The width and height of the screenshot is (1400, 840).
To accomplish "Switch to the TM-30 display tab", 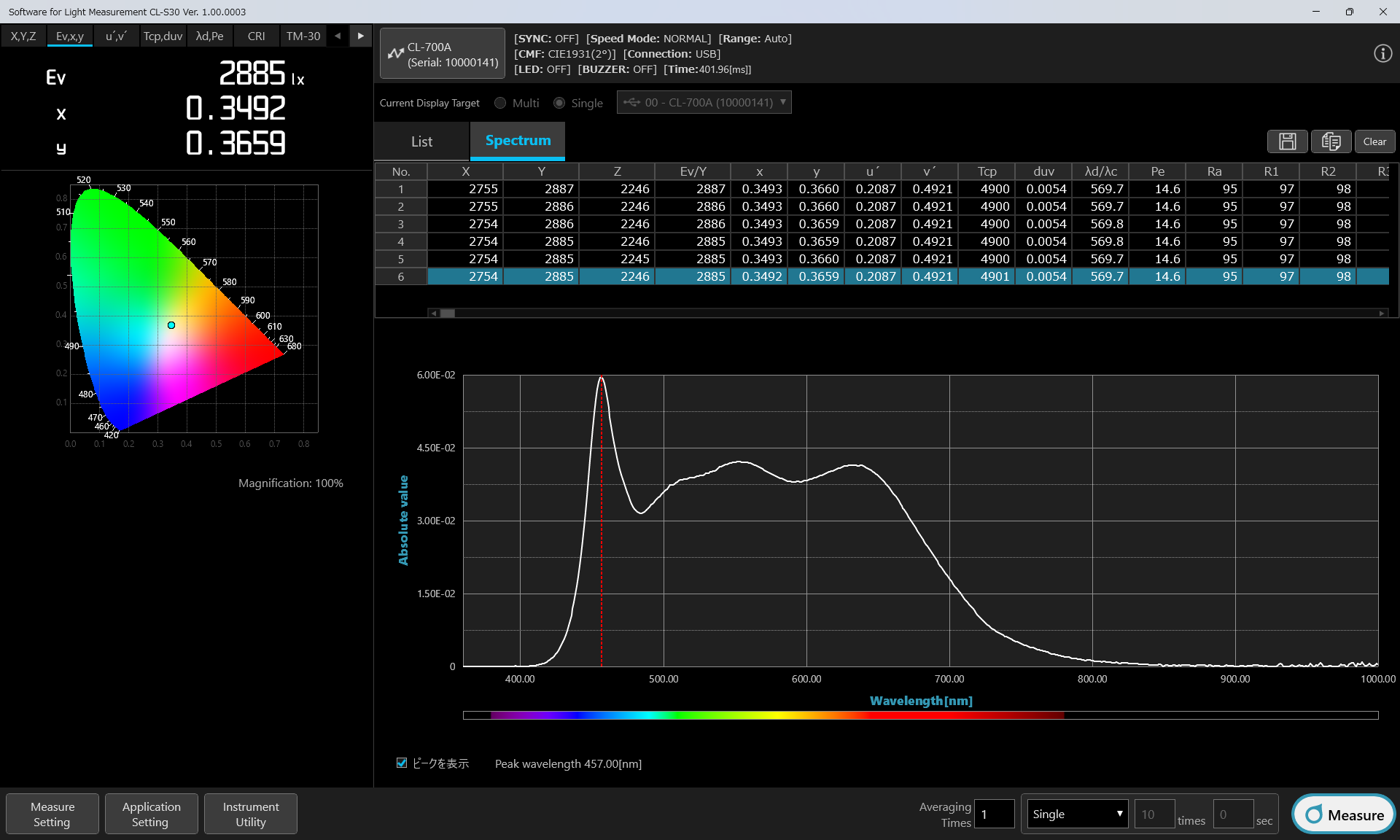I will 303,36.
